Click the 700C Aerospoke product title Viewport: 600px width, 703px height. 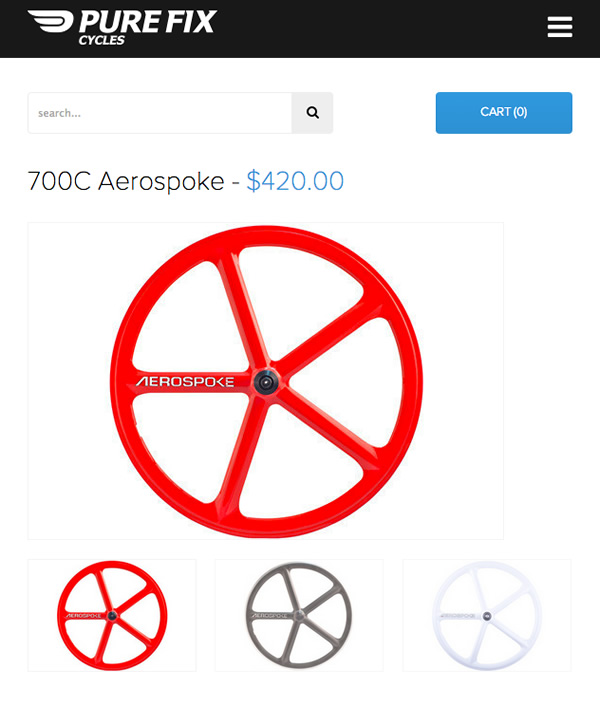126,181
